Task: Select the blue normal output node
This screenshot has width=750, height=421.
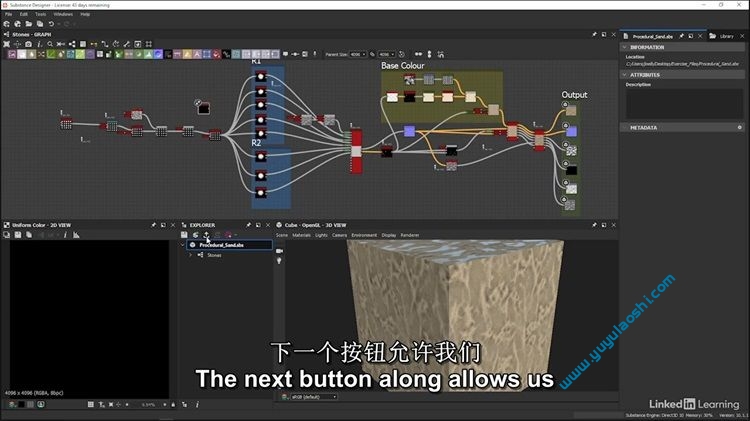Action: click(x=571, y=131)
